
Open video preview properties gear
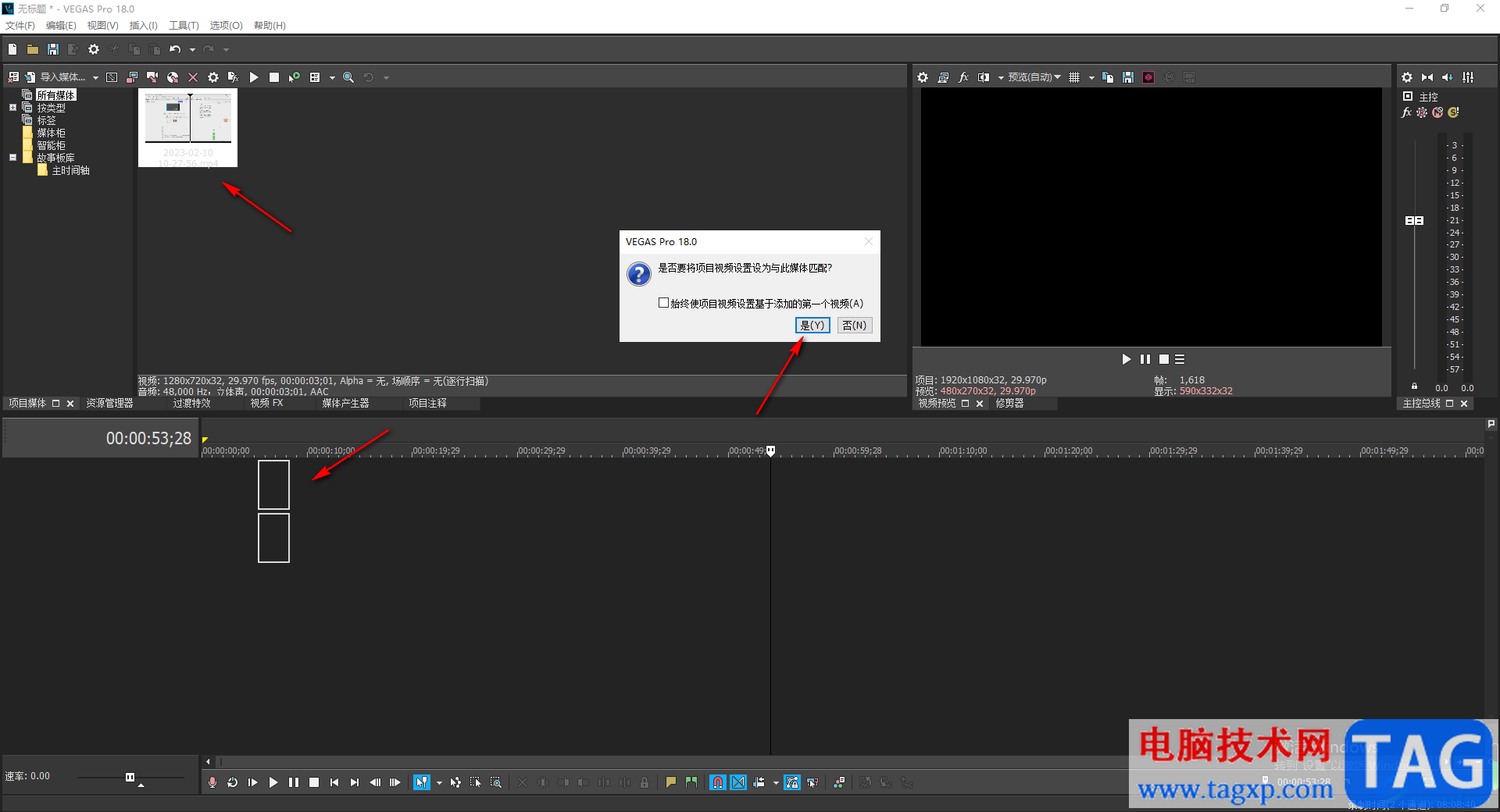923,77
